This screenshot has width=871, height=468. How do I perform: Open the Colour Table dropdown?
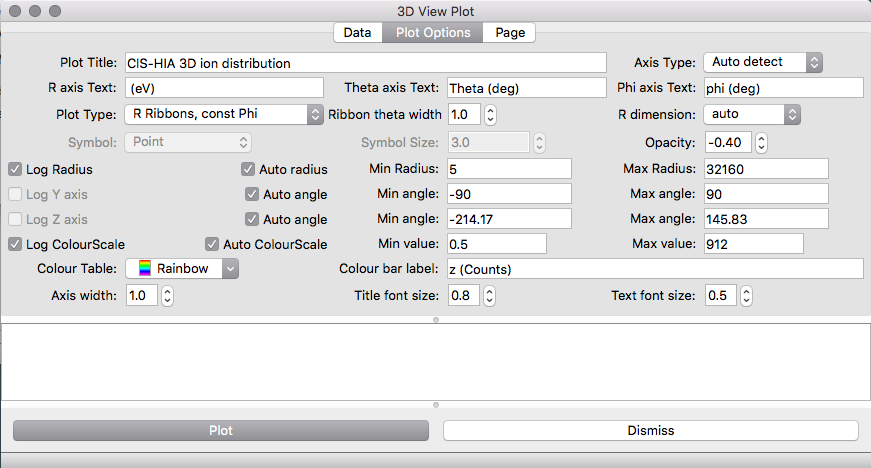point(182,269)
